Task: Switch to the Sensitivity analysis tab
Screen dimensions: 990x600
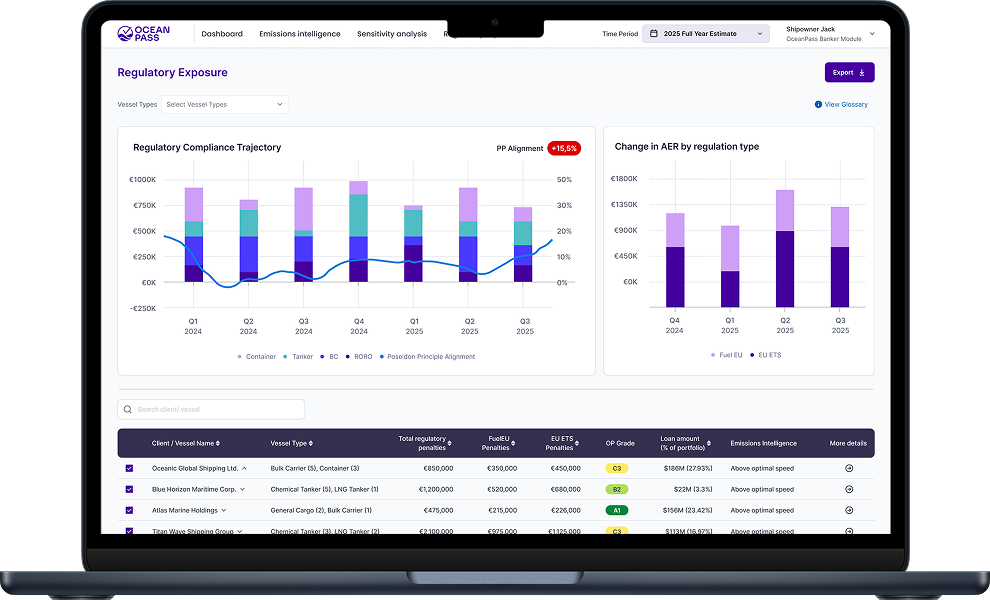Action: [x=392, y=34]
